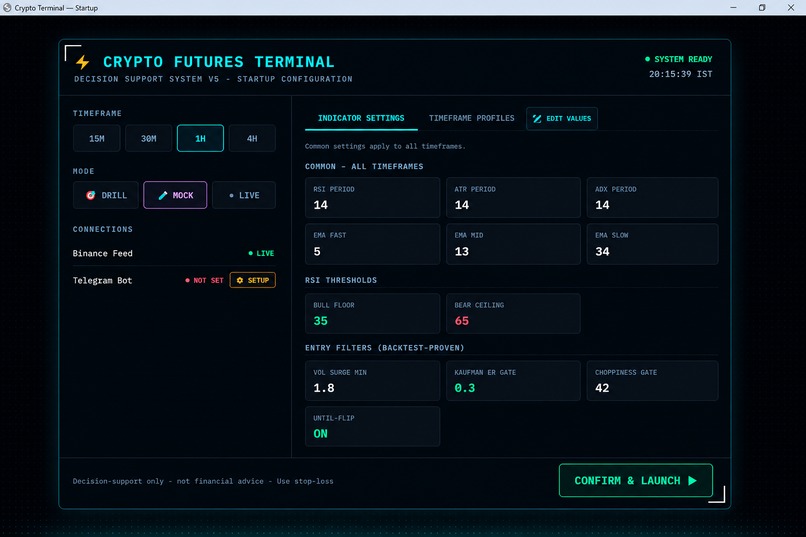
Task: Click the disclaimer text about stop-loss
Action: pos(203,482)
